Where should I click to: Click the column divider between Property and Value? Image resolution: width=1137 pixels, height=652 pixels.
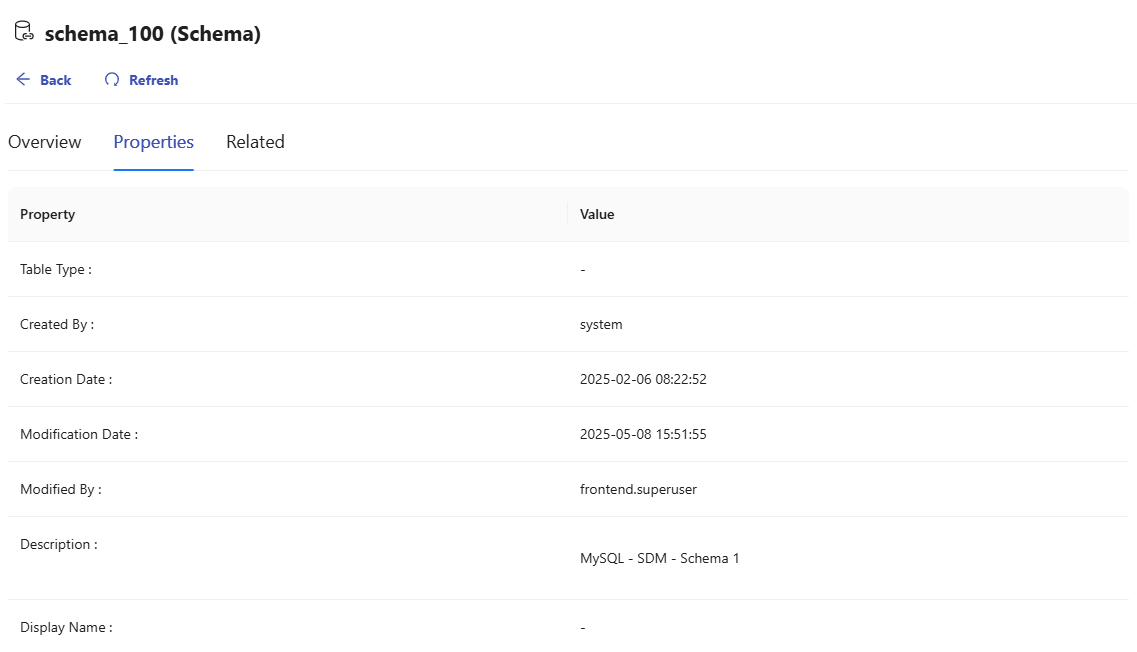click(567, 214)
